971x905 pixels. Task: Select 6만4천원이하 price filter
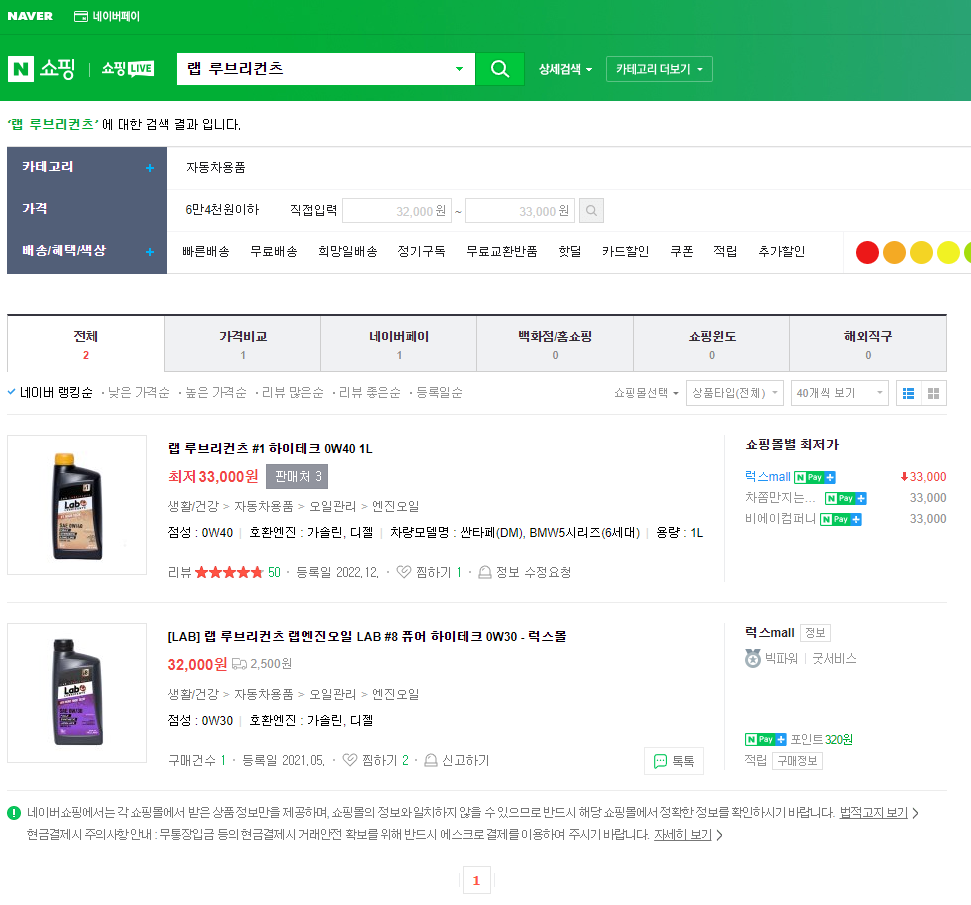tap(222, 210)
